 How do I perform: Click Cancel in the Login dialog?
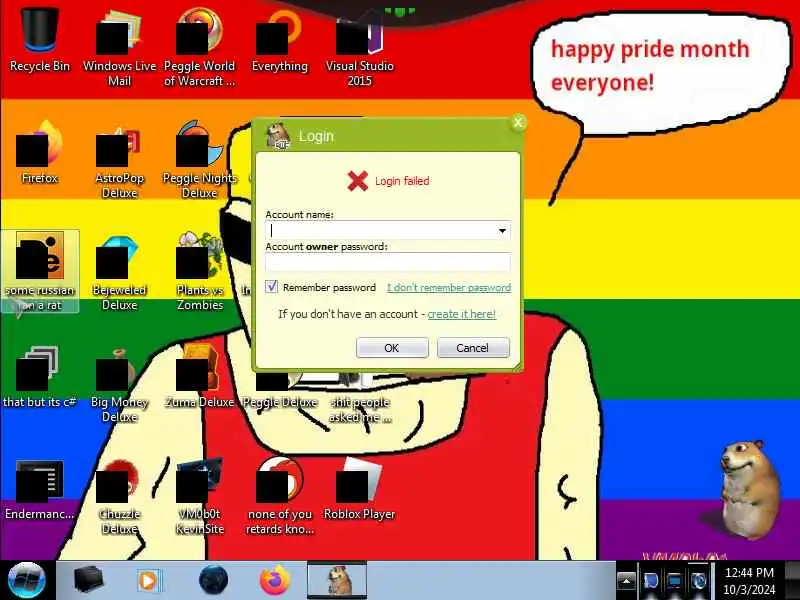473,348
